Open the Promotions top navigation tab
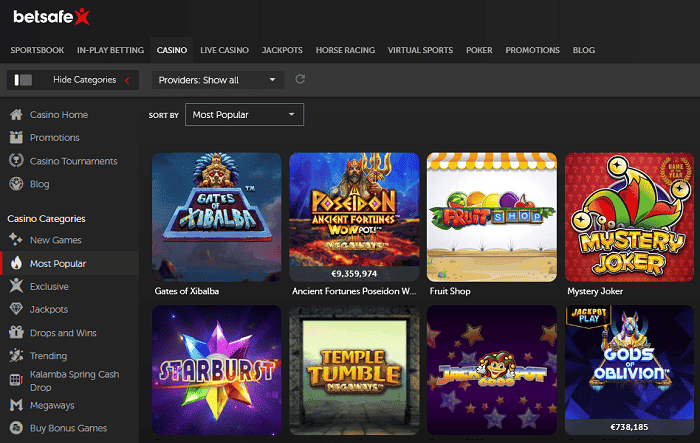This screenshot has width=700, height=443. [532, 50]
